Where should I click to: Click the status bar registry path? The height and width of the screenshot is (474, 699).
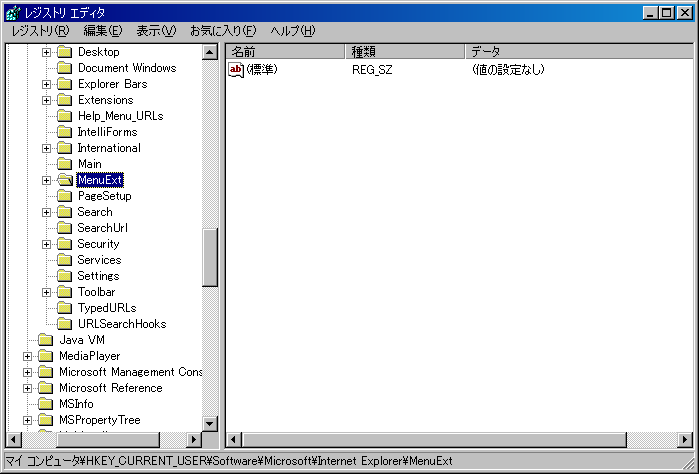click(x=229, y=461)
